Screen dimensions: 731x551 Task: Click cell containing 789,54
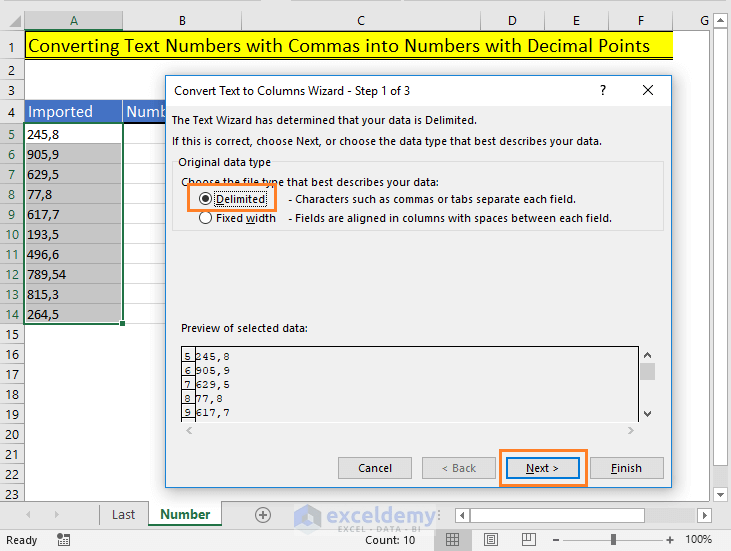[74, 275]
